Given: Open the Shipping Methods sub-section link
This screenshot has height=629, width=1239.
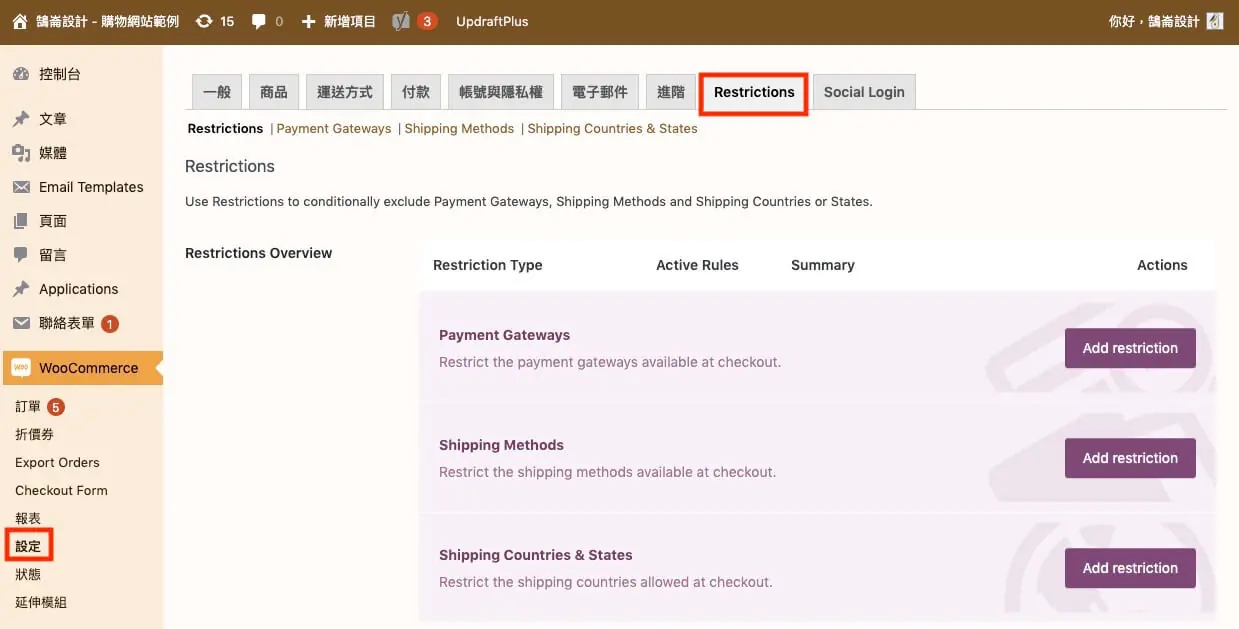Looking at the screenshot, I should pyautogui.click(x=459, y=128).
